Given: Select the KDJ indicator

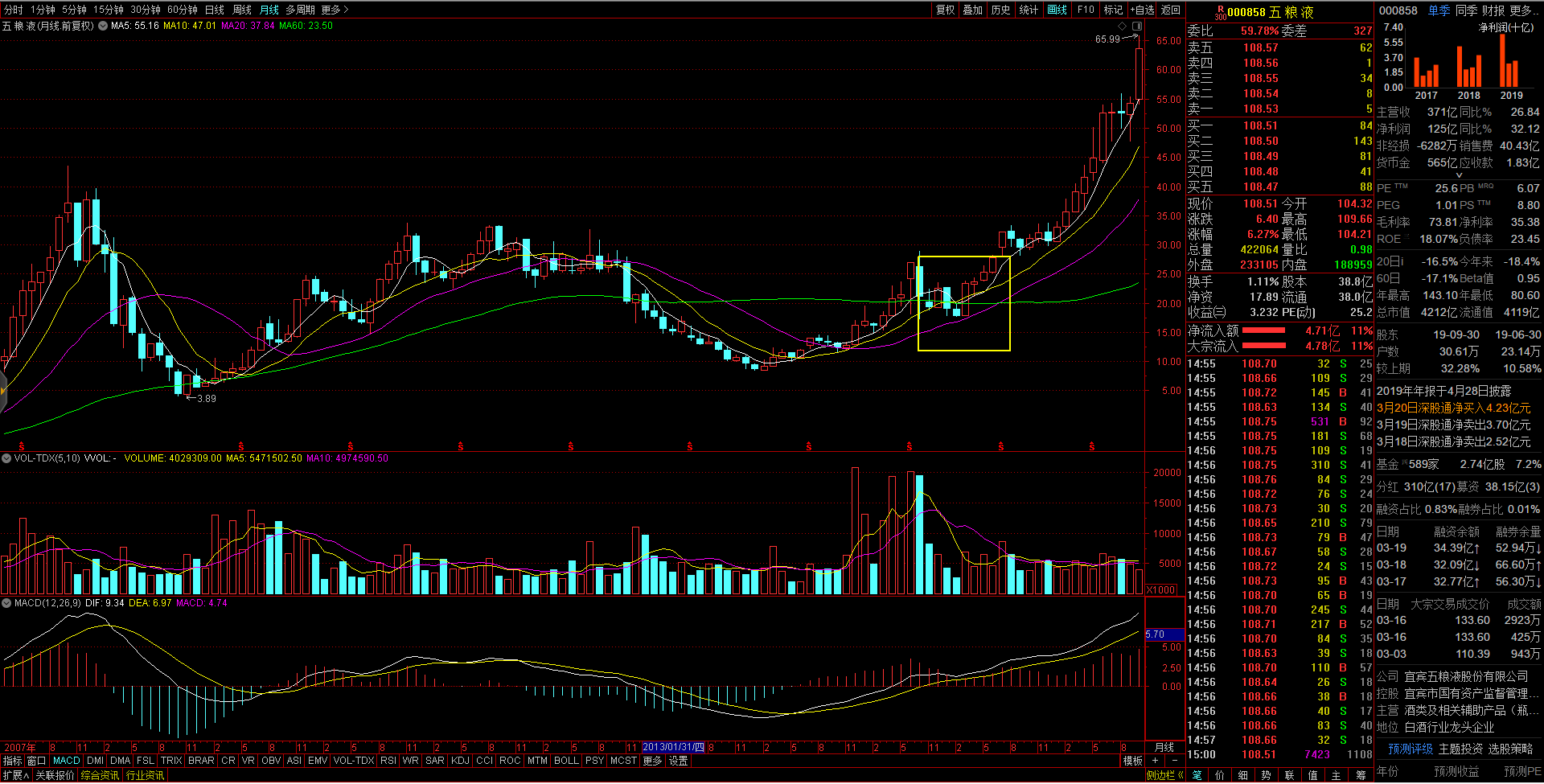Looking at the screenshot, I should 461,761.
